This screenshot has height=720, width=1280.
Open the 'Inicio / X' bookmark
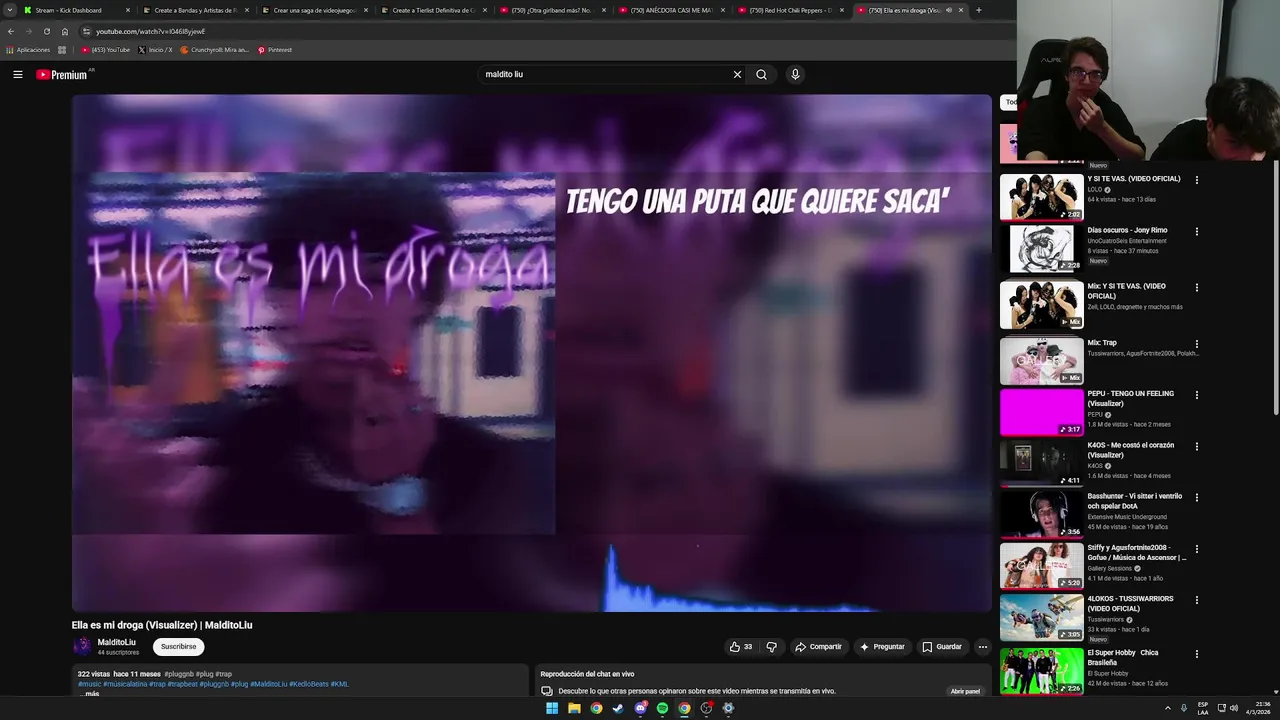(155, 50)
